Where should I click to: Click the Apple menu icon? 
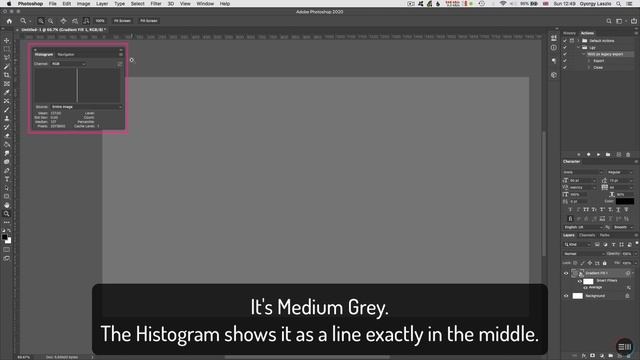[x=9, y=4]
